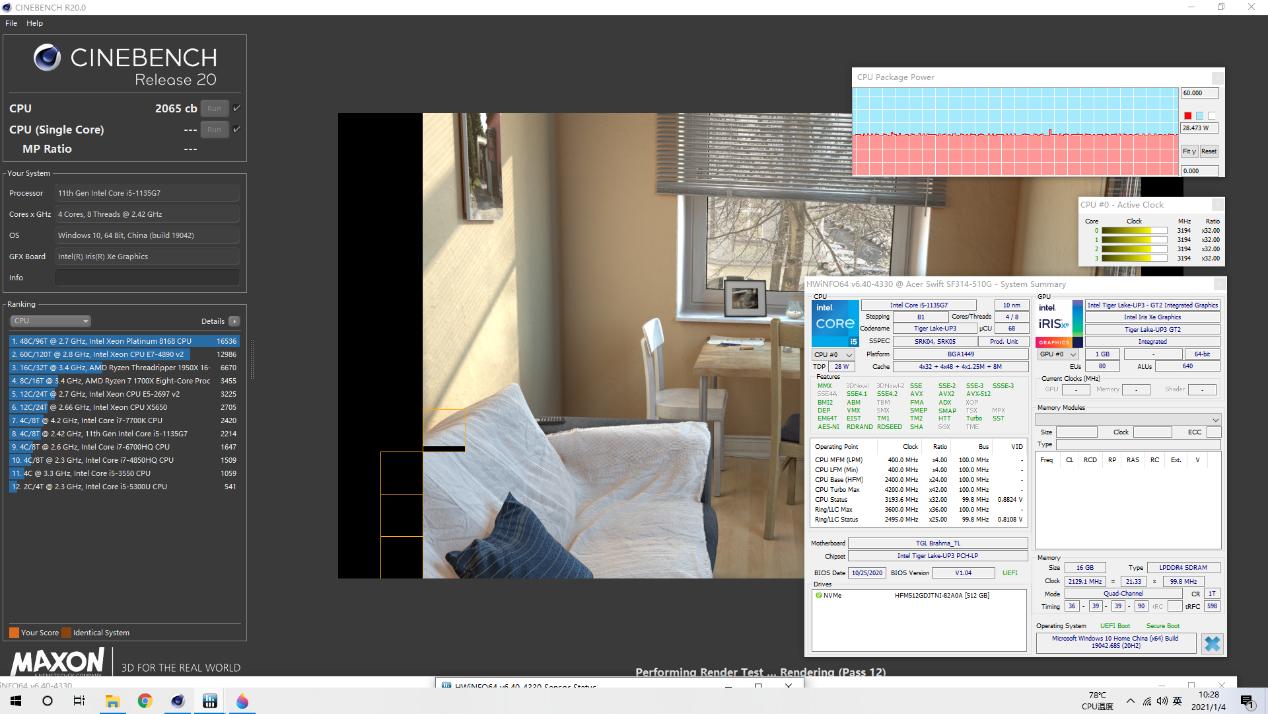Click the Fit y button
Screen dimensions: 1268x714
[1189, 151]
